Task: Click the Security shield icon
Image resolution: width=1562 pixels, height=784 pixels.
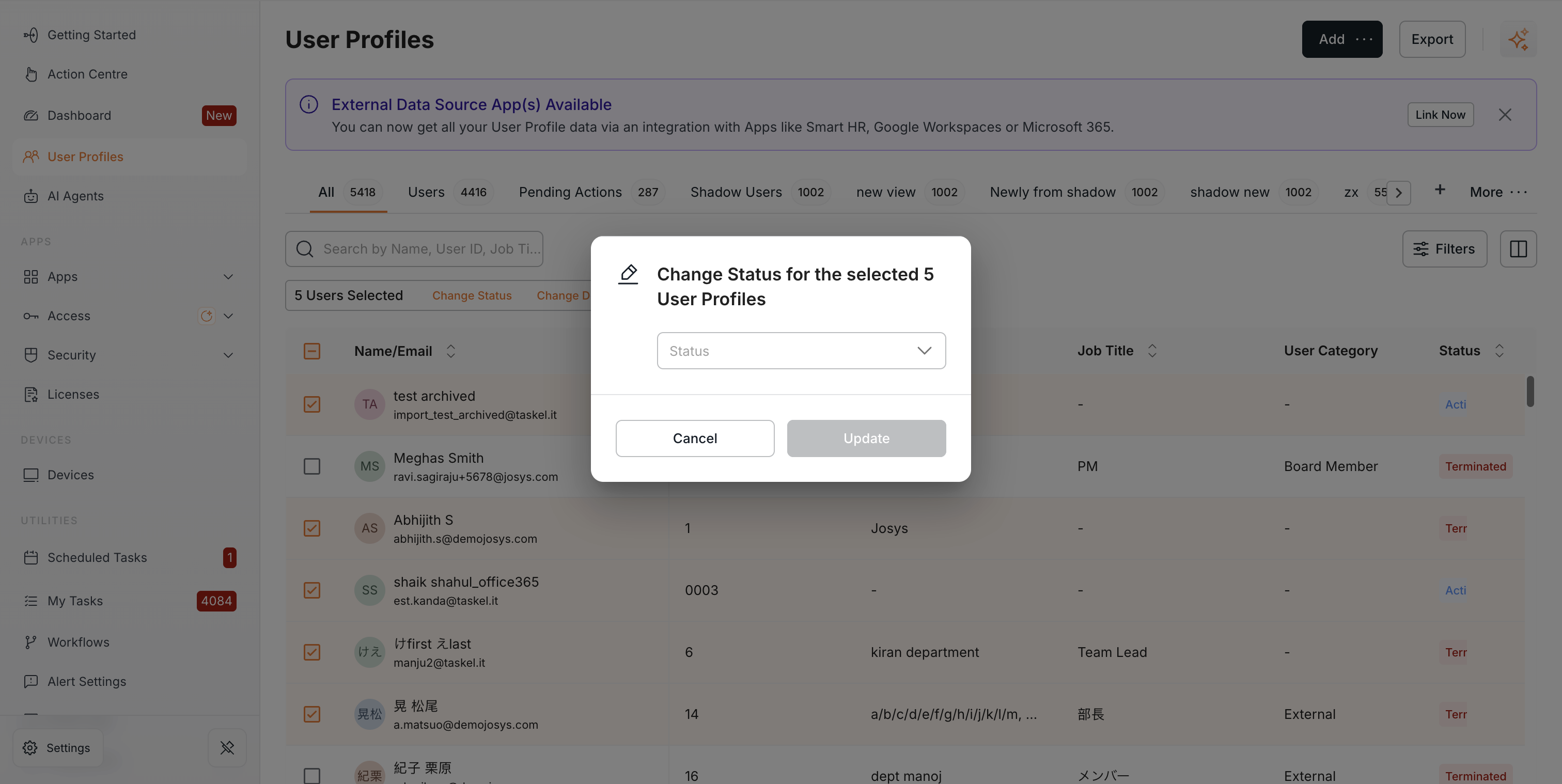Action: [x=31, y=355]
